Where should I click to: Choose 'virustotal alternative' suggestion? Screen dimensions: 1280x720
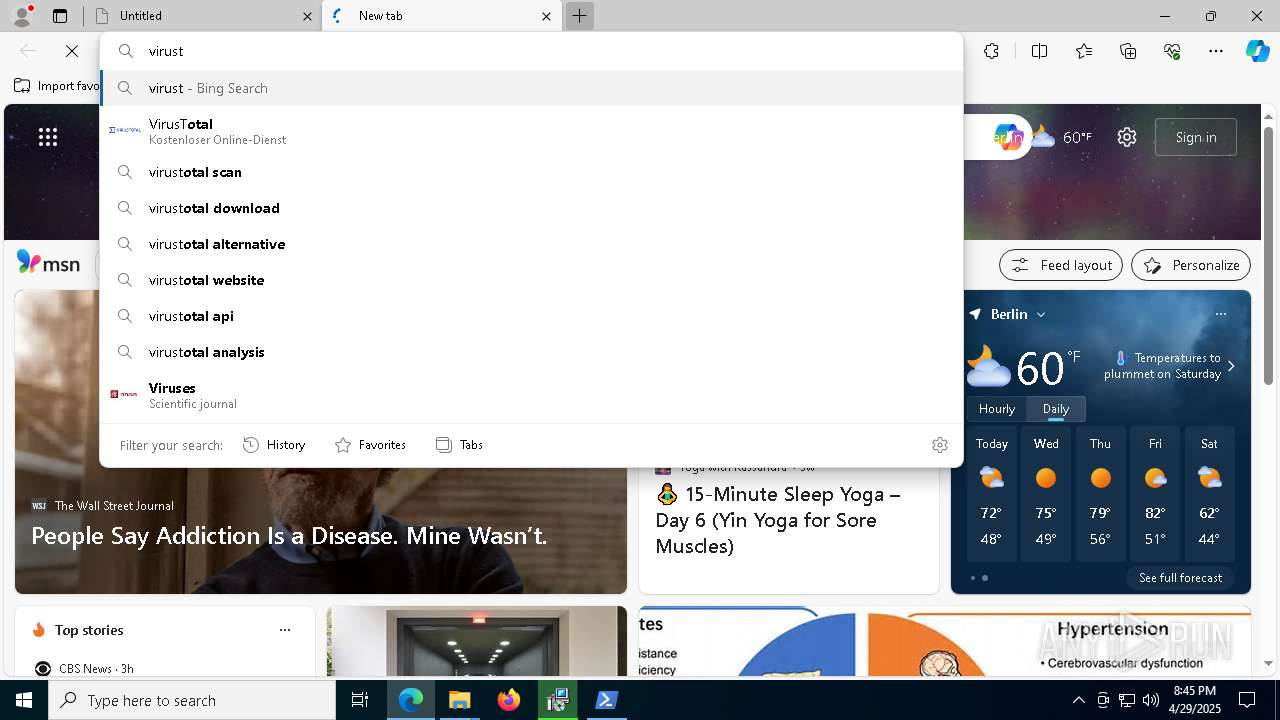[x=531, y=244]
